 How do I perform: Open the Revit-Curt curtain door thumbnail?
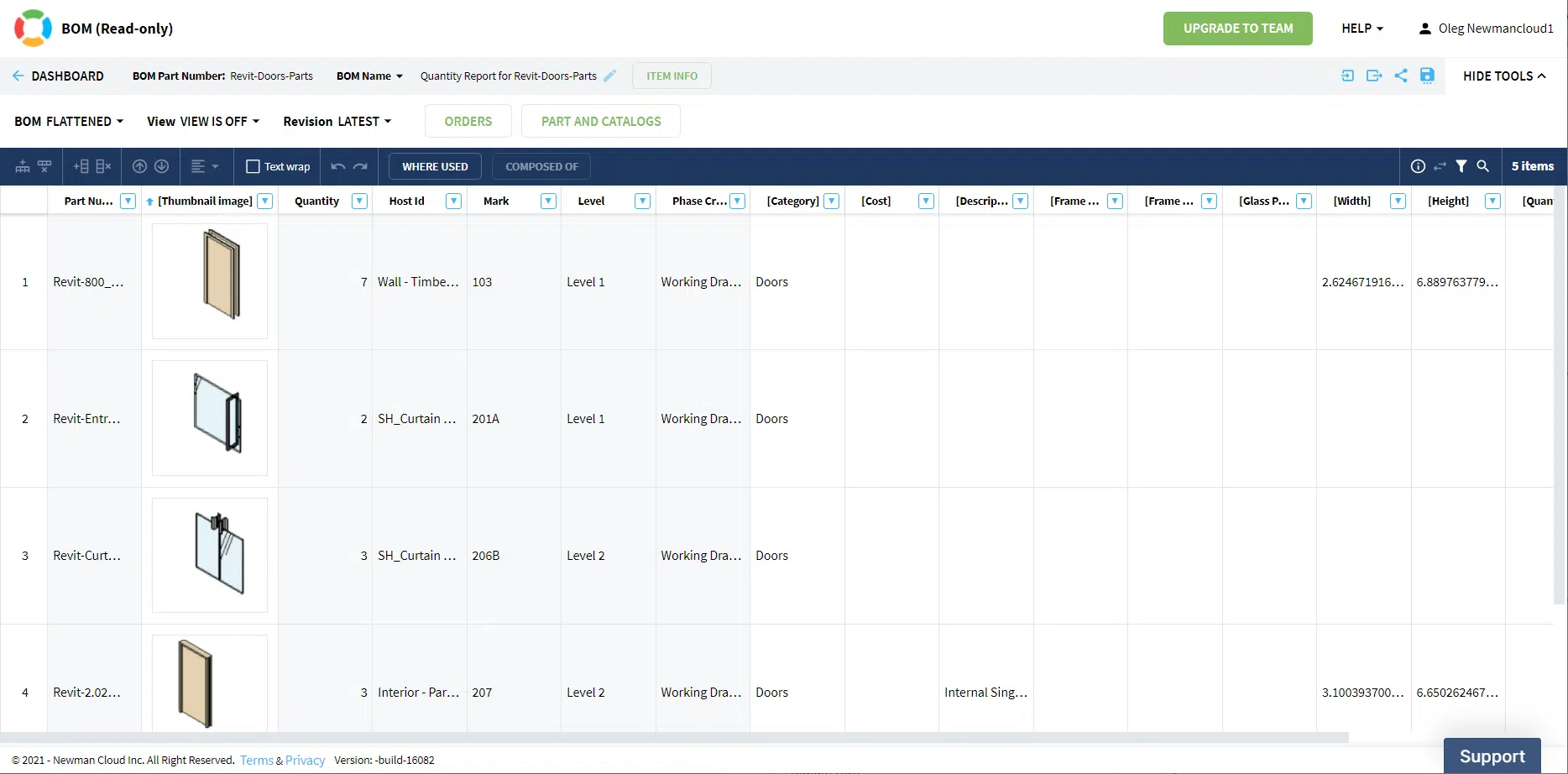point(210,555)
